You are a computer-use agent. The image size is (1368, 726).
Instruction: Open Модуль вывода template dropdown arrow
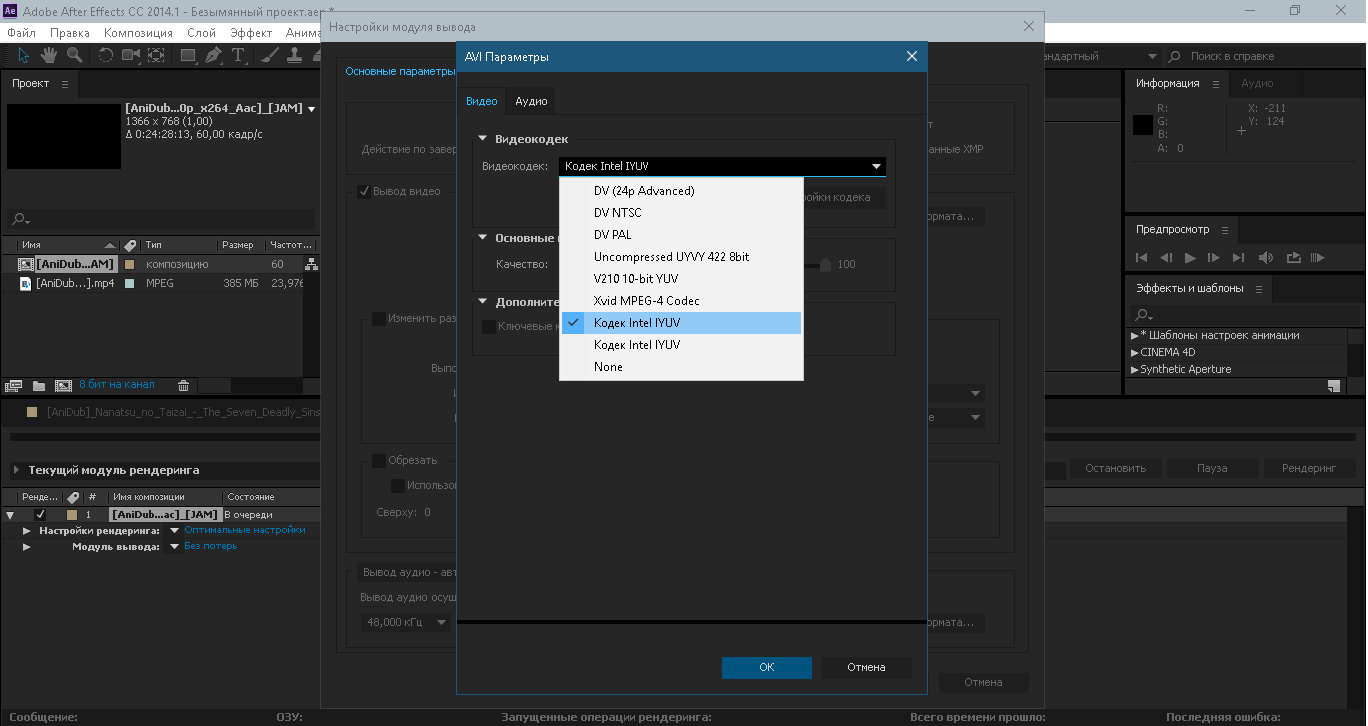[174, 547]
